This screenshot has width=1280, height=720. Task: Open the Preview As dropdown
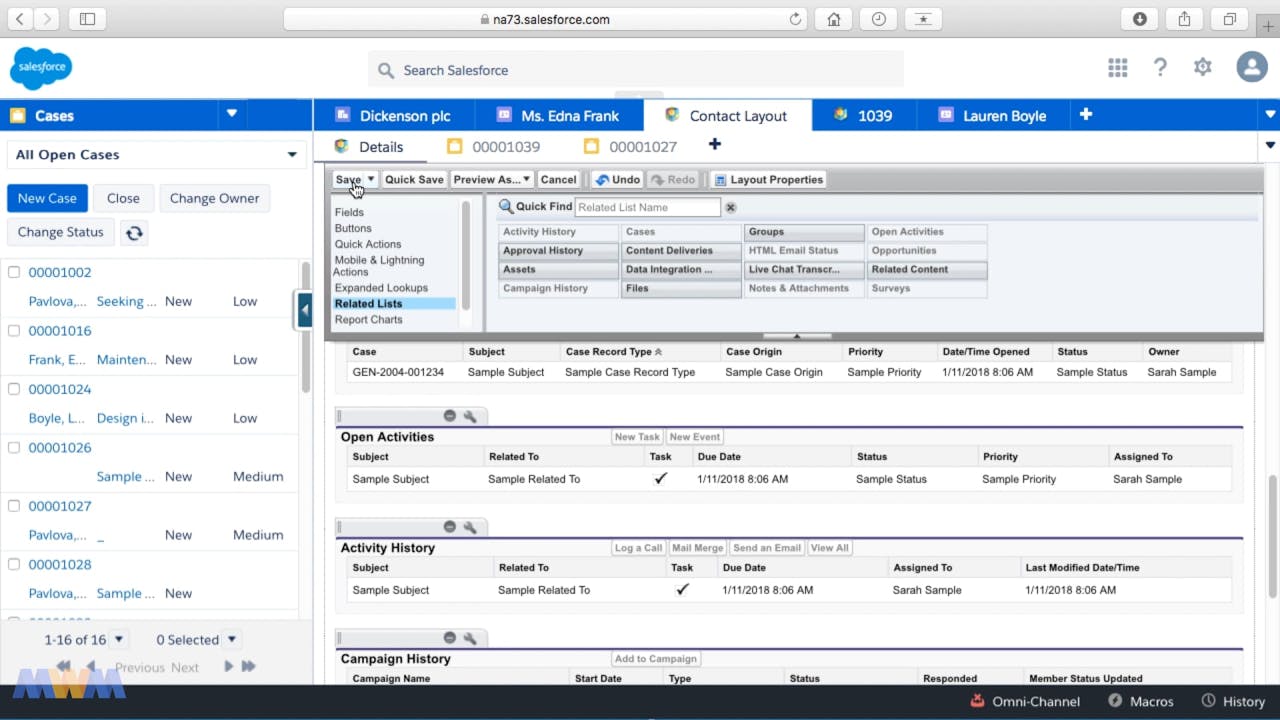point(491,180)
